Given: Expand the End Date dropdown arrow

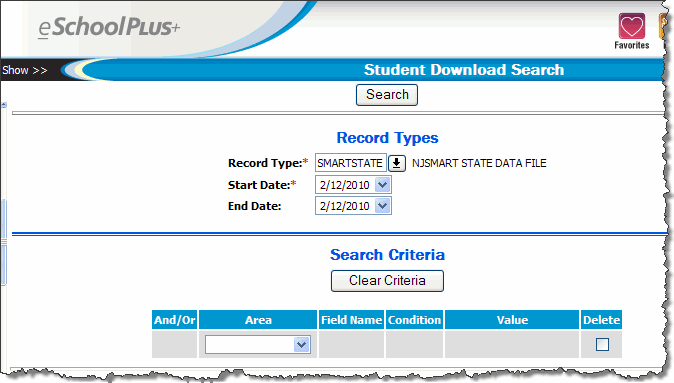Looking at the screenshot, I should [x=383, y=206].
